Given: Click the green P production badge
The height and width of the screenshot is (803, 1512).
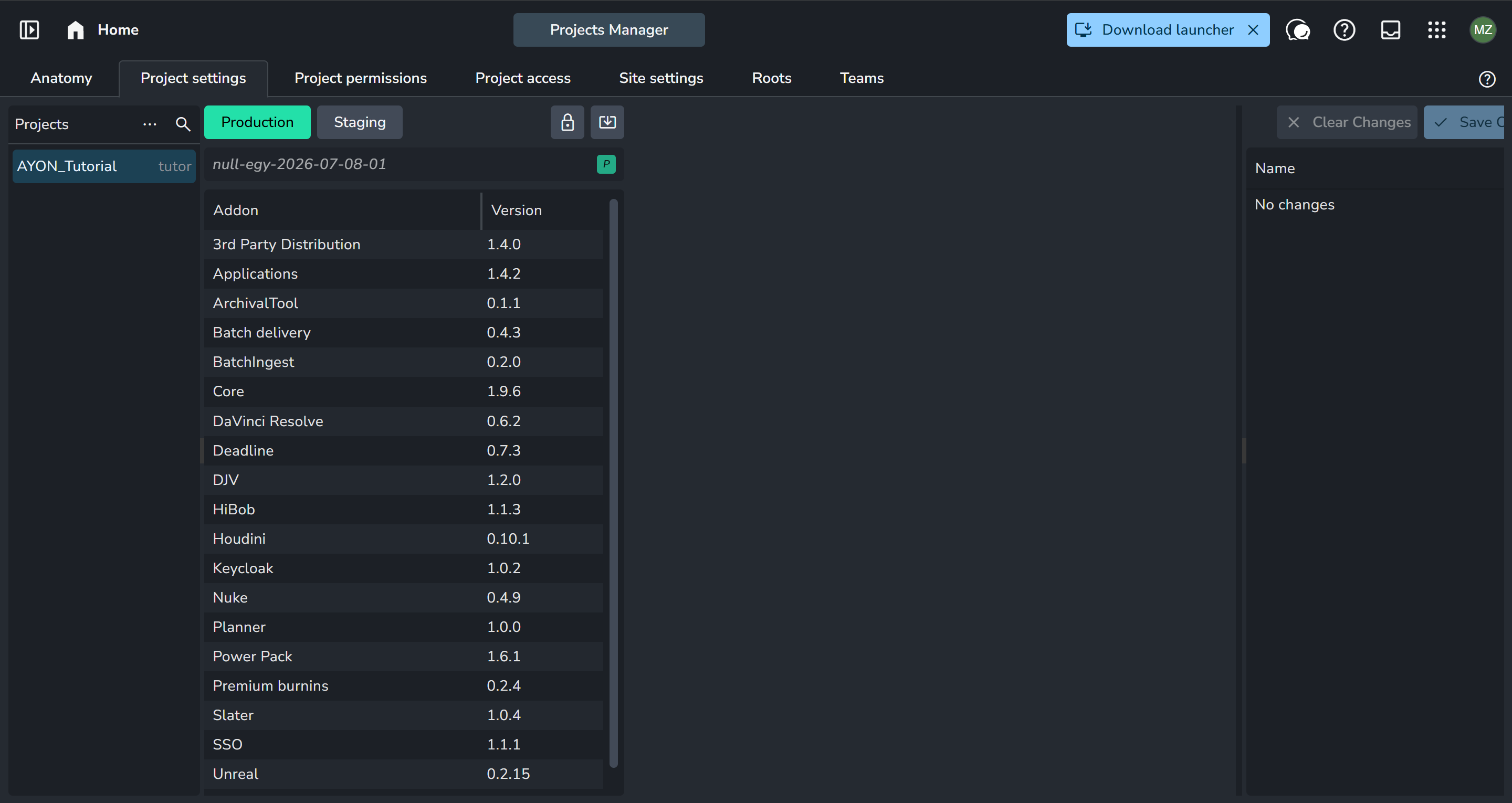Looking at the screenshot, I should point(606,164).
